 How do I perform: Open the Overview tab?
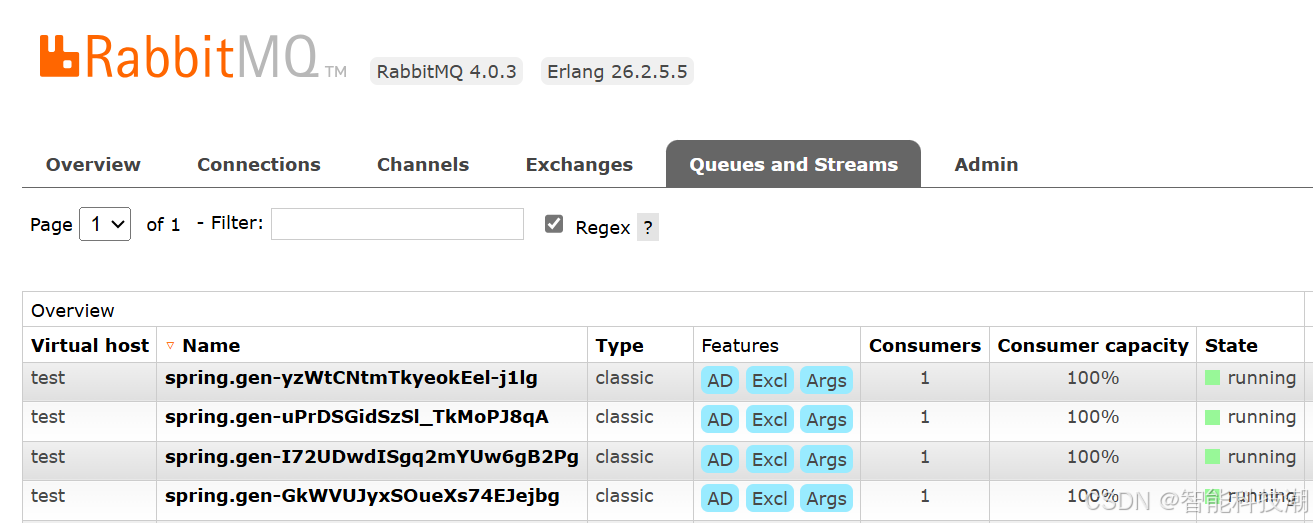(x=93, y=165)
